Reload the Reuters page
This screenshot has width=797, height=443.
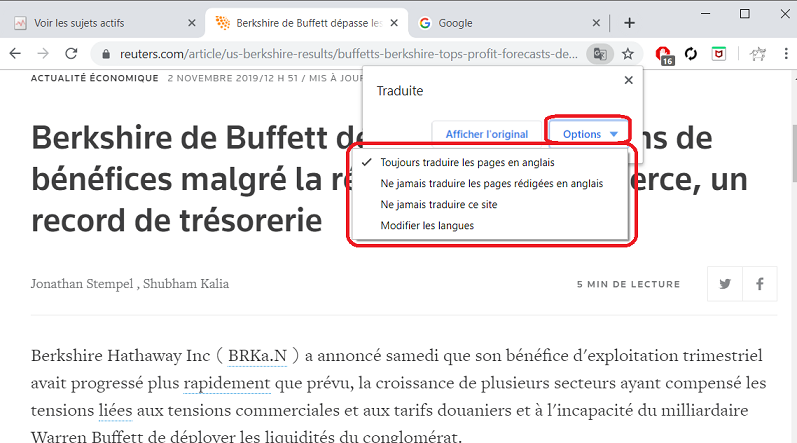71,53
